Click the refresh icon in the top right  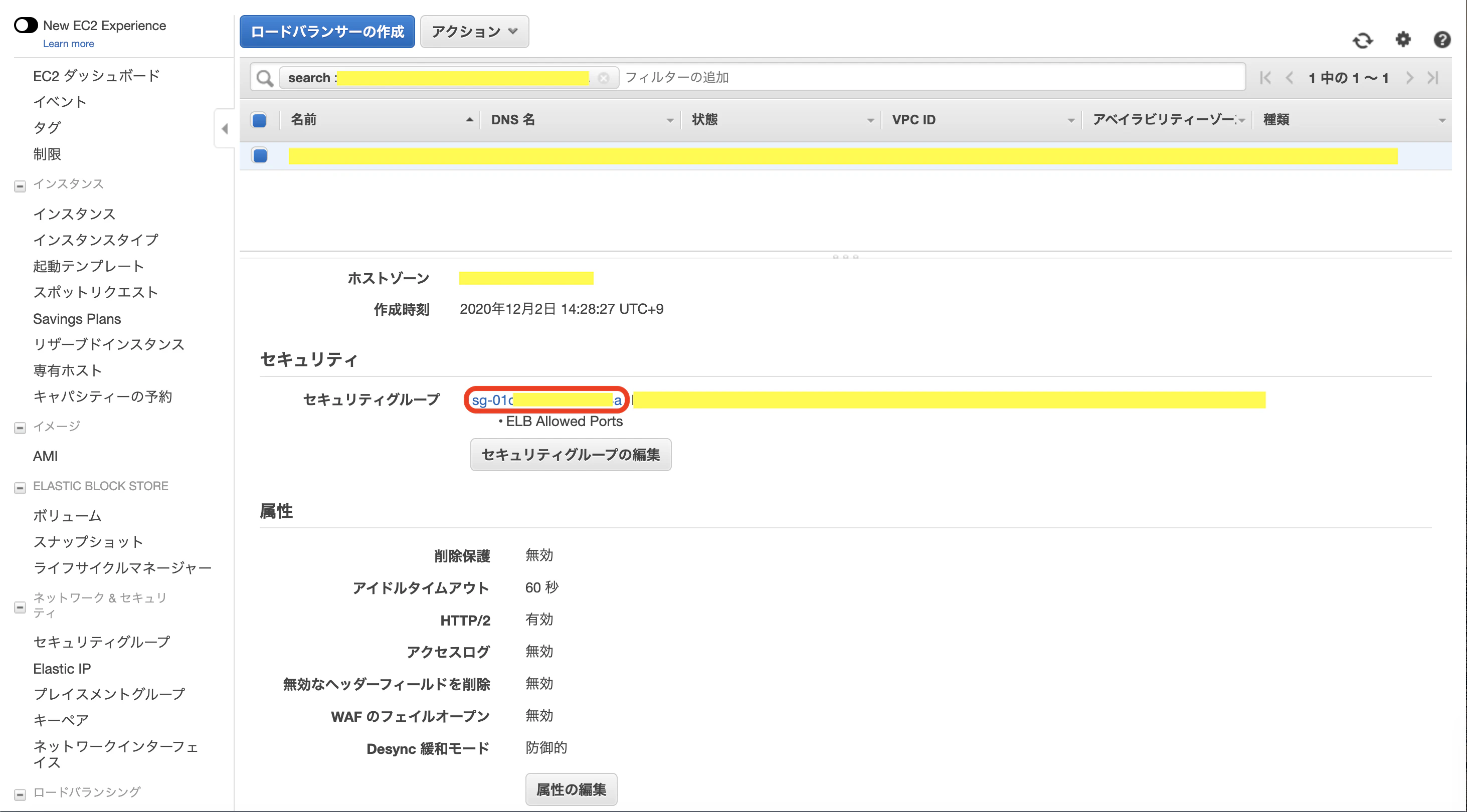1362,41
